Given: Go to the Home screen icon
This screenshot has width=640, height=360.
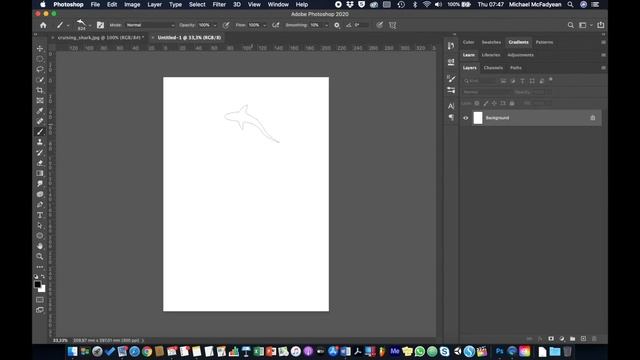Looking at the screenshot, I should click(43, 25).
